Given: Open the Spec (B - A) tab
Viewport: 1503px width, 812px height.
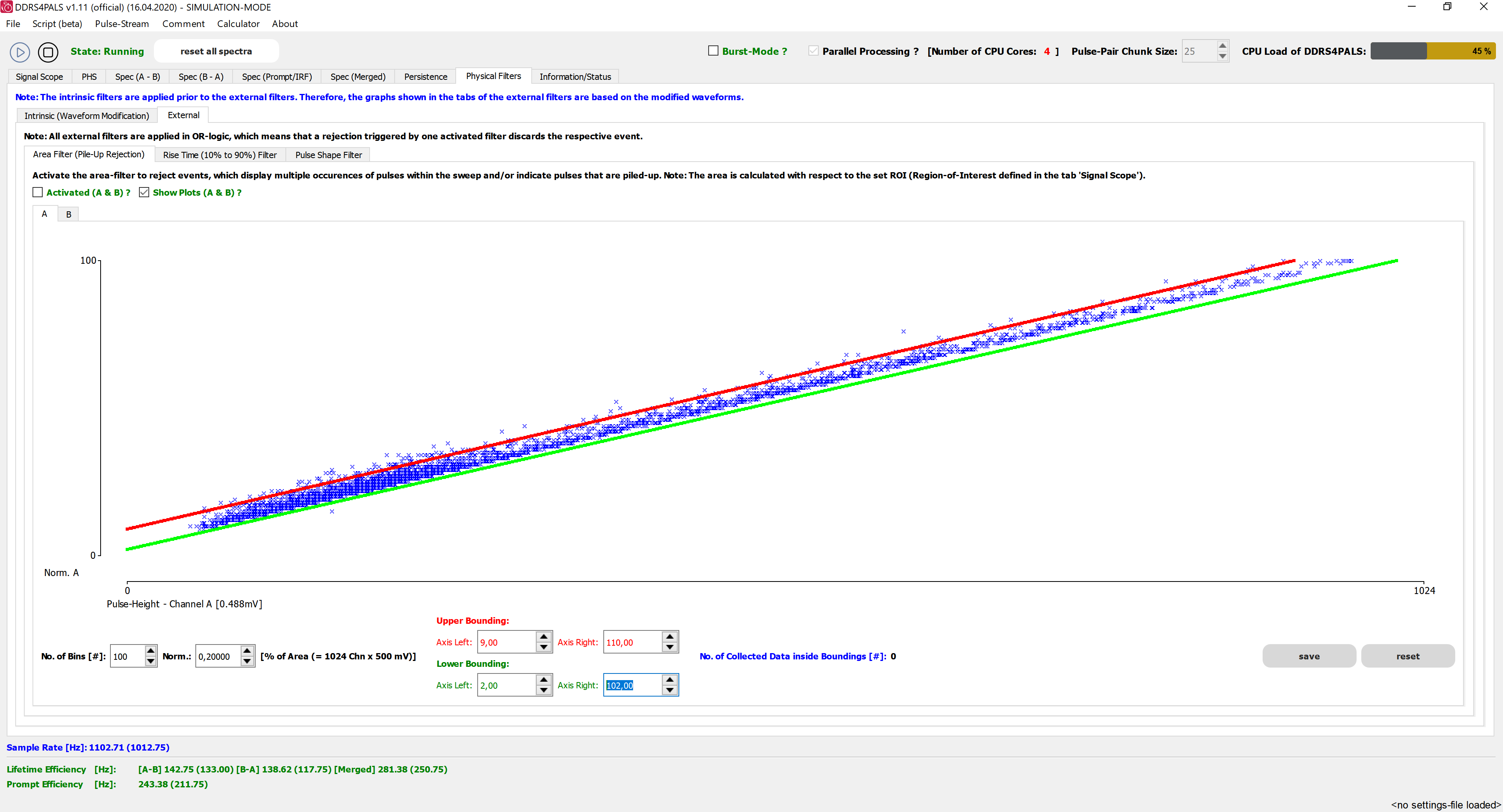Looking at the screenshot, I should pos(201,76).
